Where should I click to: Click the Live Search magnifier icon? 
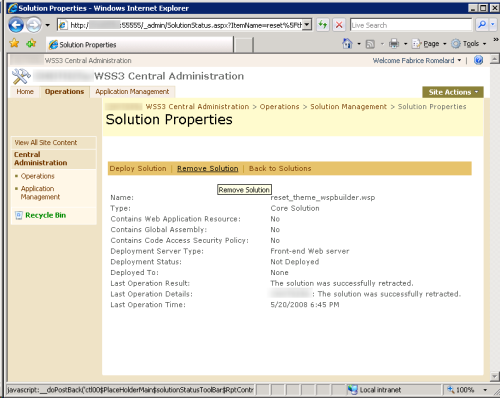[x=482, y=25]
